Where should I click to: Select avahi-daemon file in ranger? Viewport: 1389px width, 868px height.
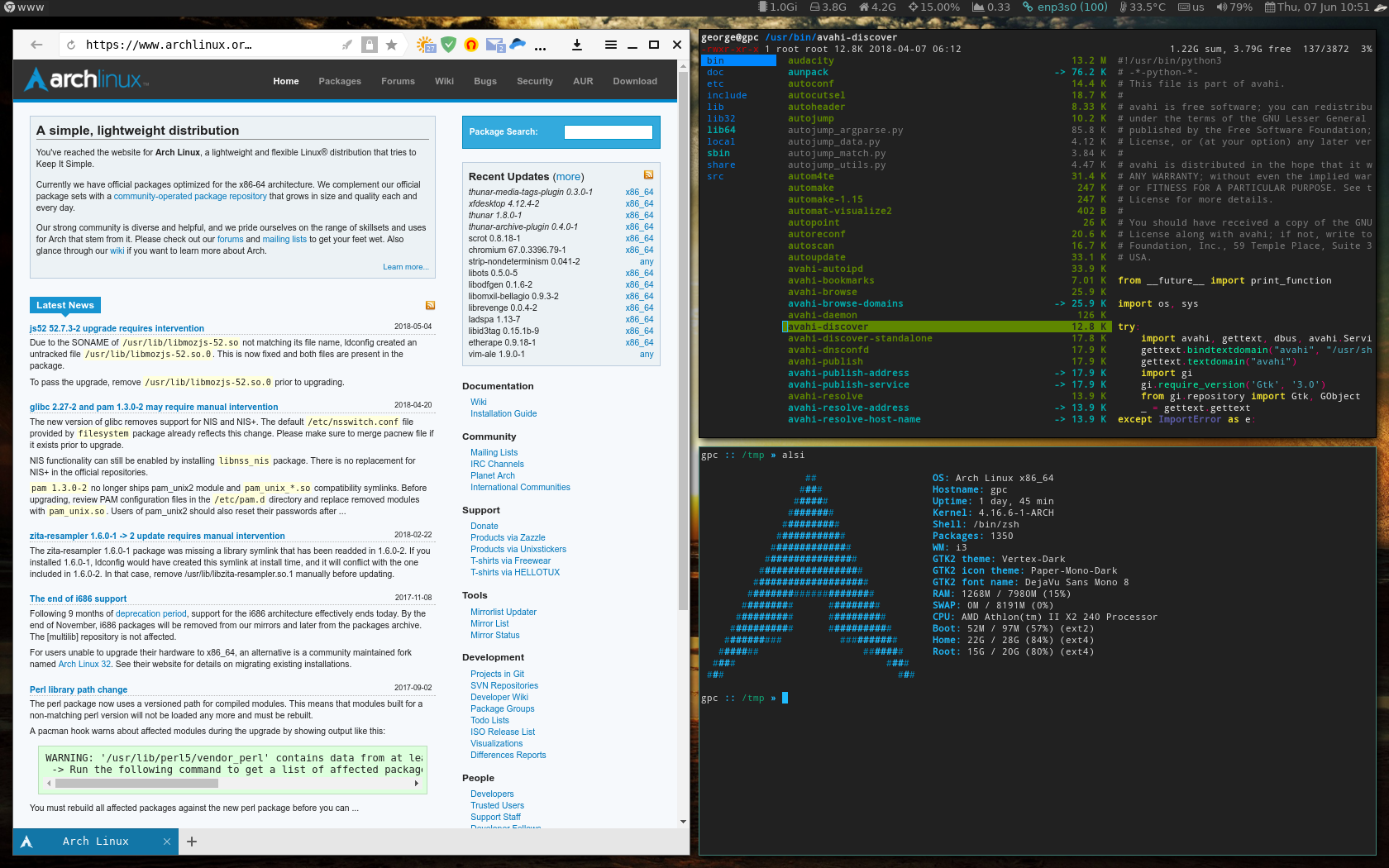point(947,315)
